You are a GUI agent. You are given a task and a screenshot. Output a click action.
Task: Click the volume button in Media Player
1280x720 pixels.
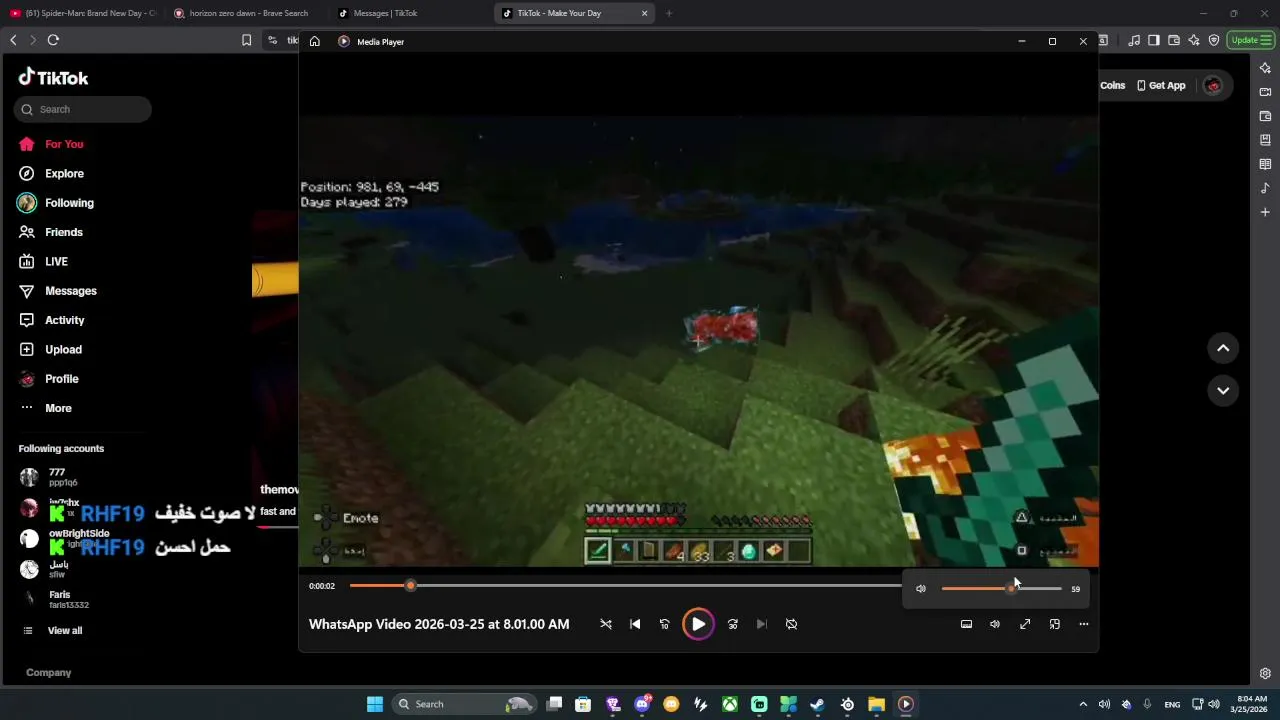[x=995, y=624]
